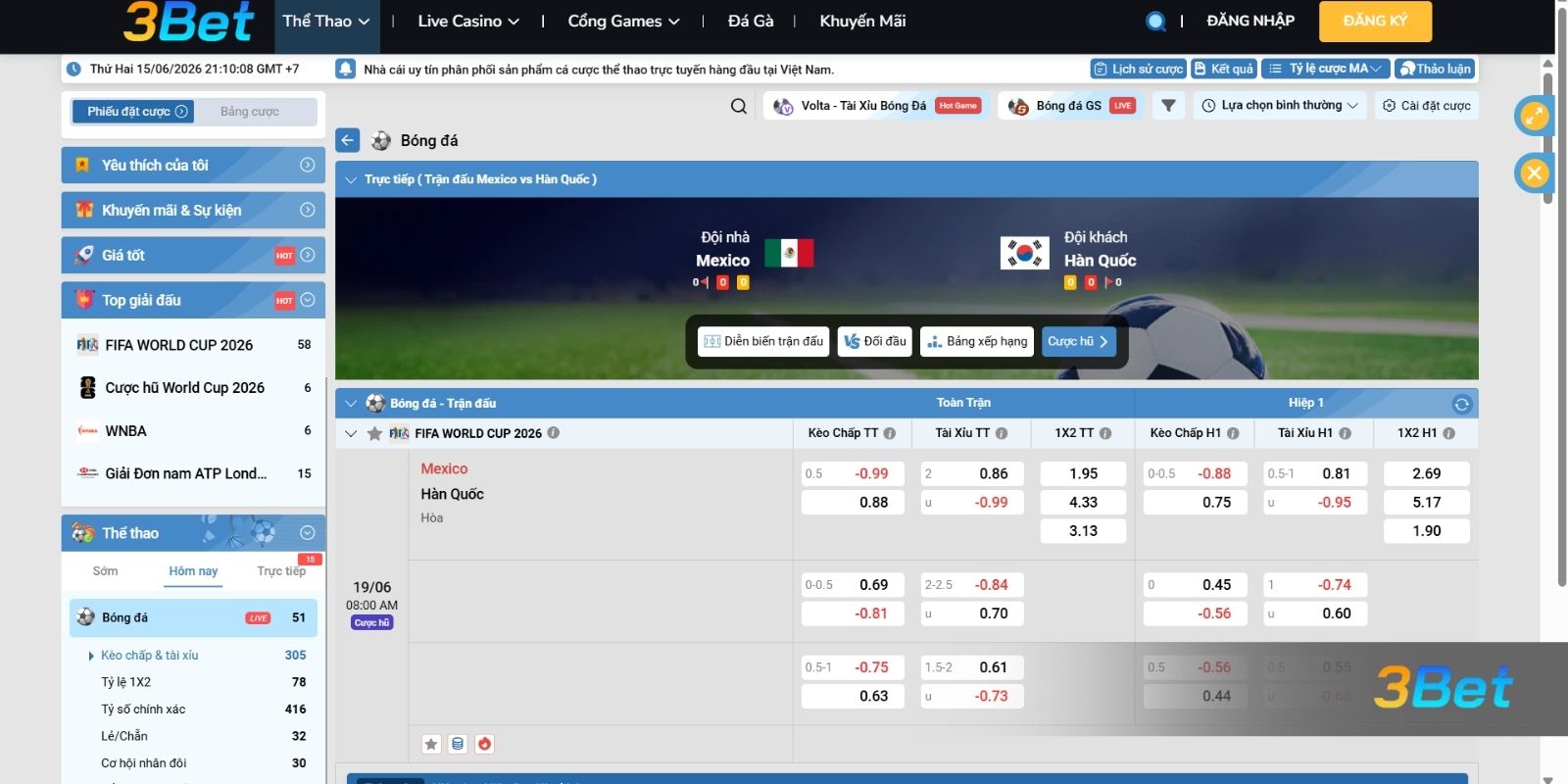Open Kết quả results button
The image size is (1568, 784).
tap(1224, 69)
